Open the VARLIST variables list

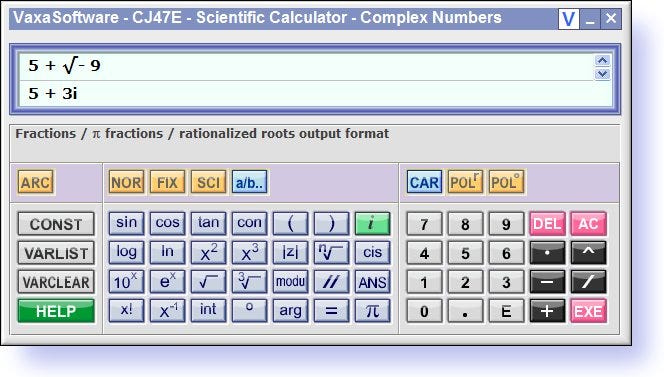pyautogui.click(x=56, y=253)
